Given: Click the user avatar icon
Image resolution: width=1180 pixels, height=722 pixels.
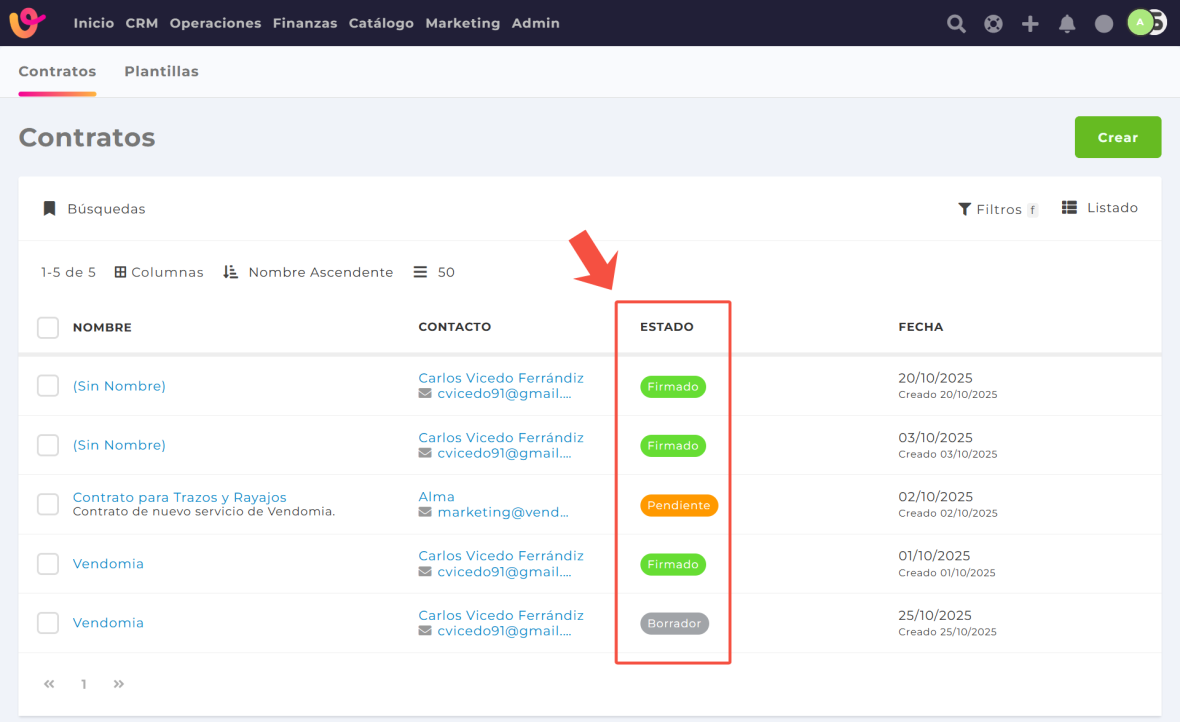Looking at the screenshot, I should [1141, 23].
